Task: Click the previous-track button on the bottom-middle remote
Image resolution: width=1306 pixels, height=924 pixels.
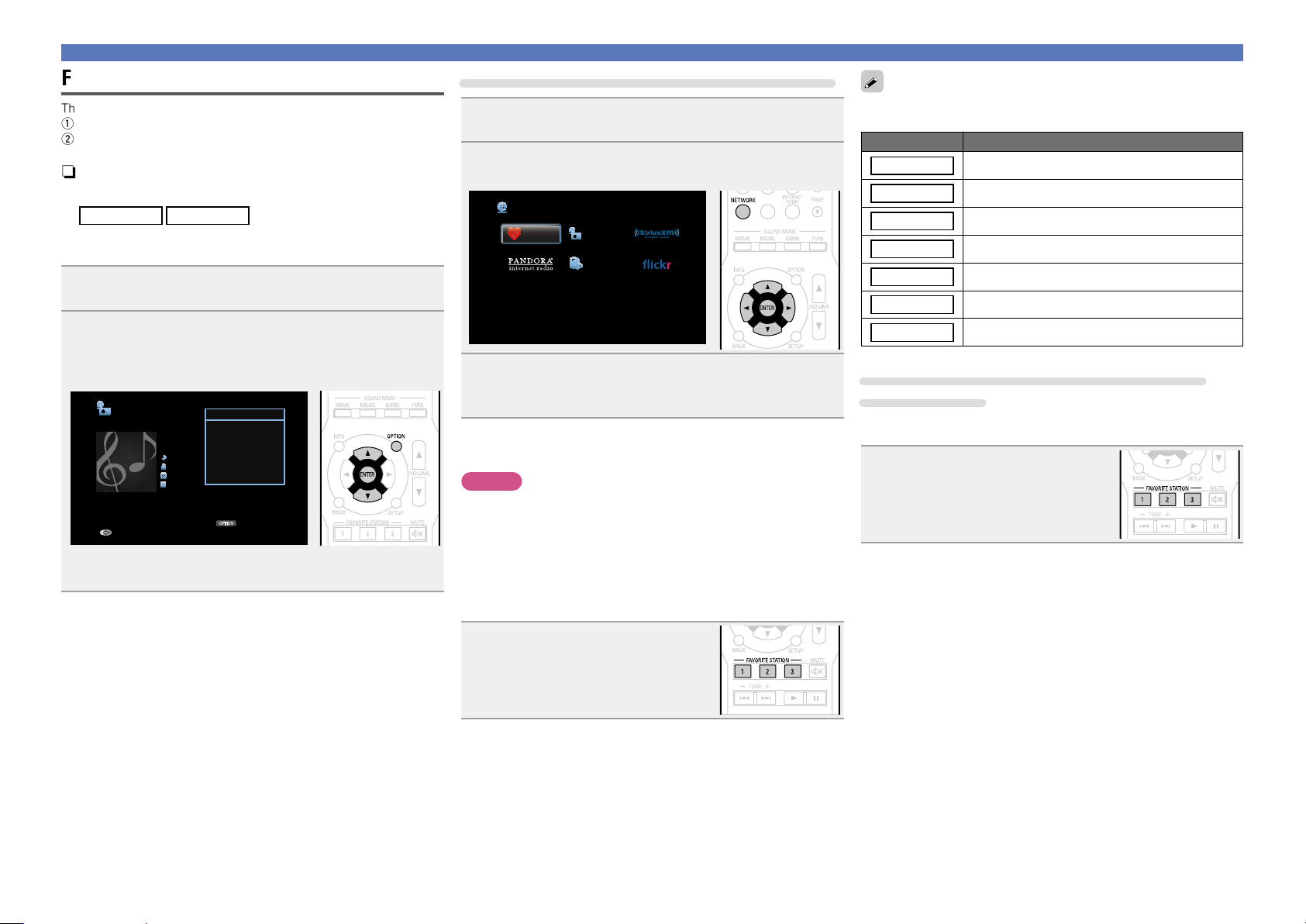Action: 745,698
